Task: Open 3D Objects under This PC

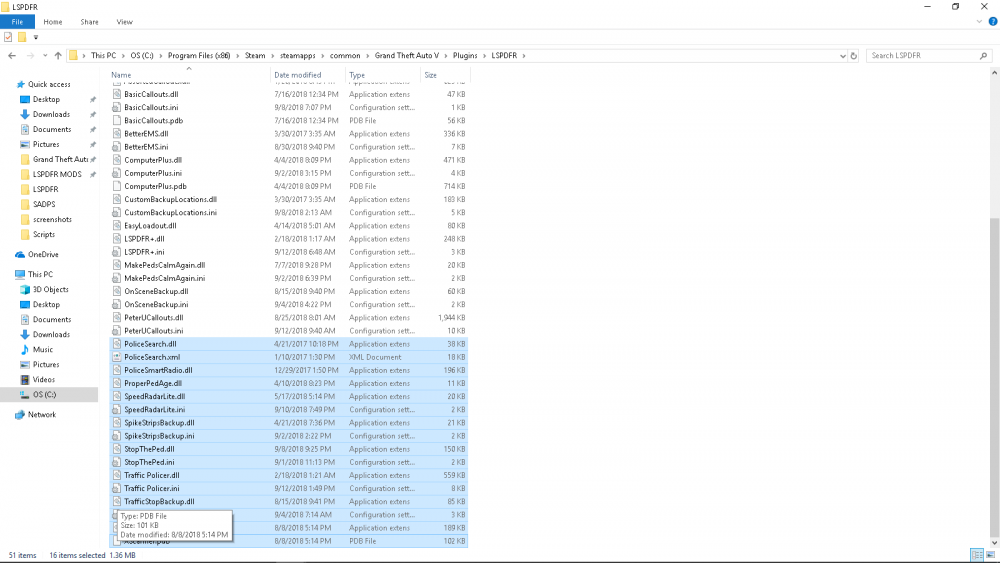Action: tap(50, 289)
